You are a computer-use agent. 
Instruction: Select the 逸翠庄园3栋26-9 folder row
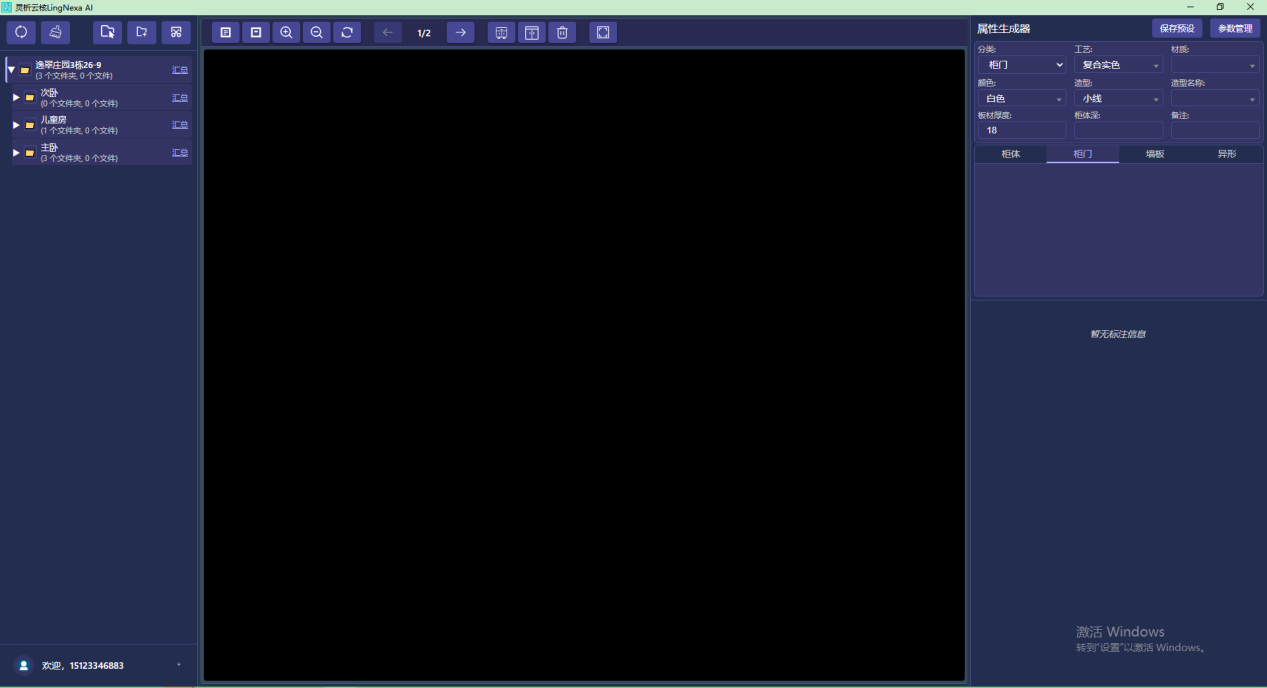[98, 70]
